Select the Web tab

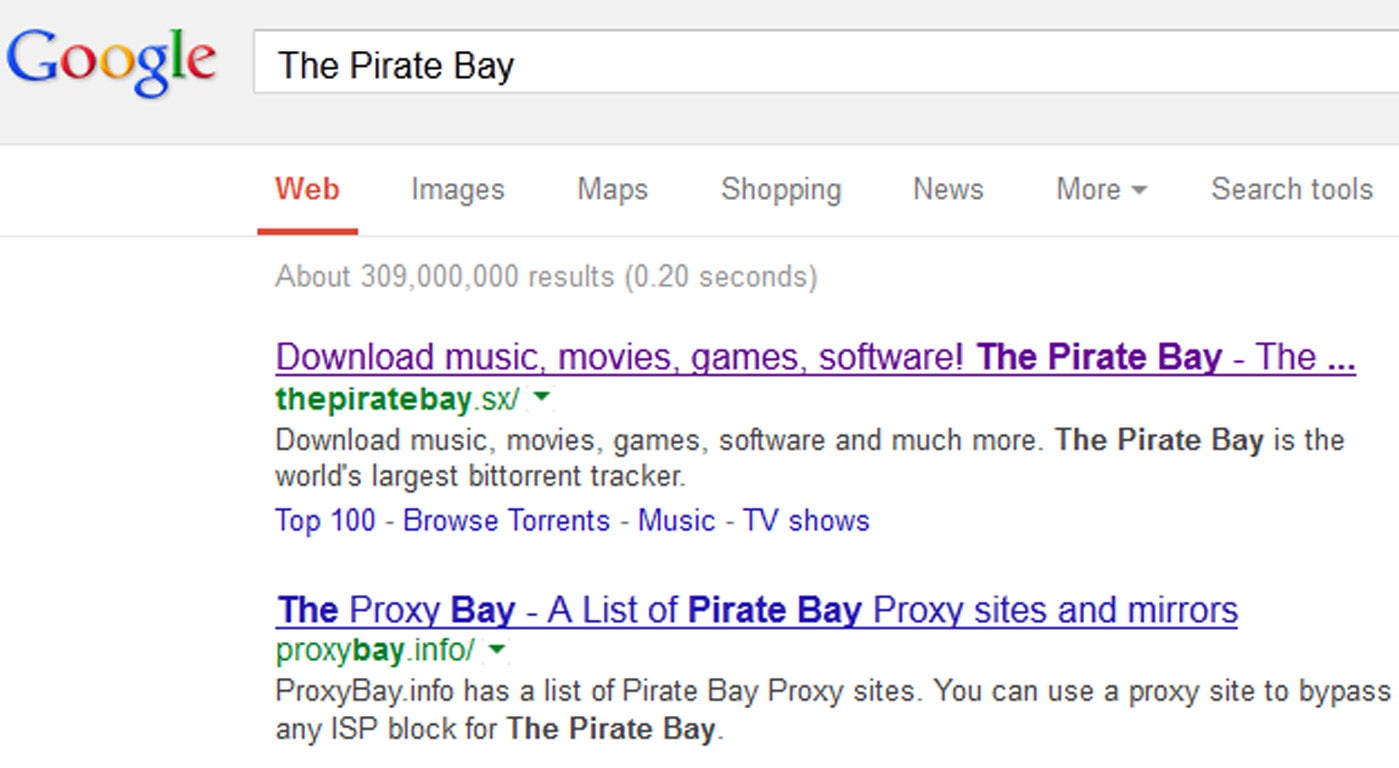[307, 189]
